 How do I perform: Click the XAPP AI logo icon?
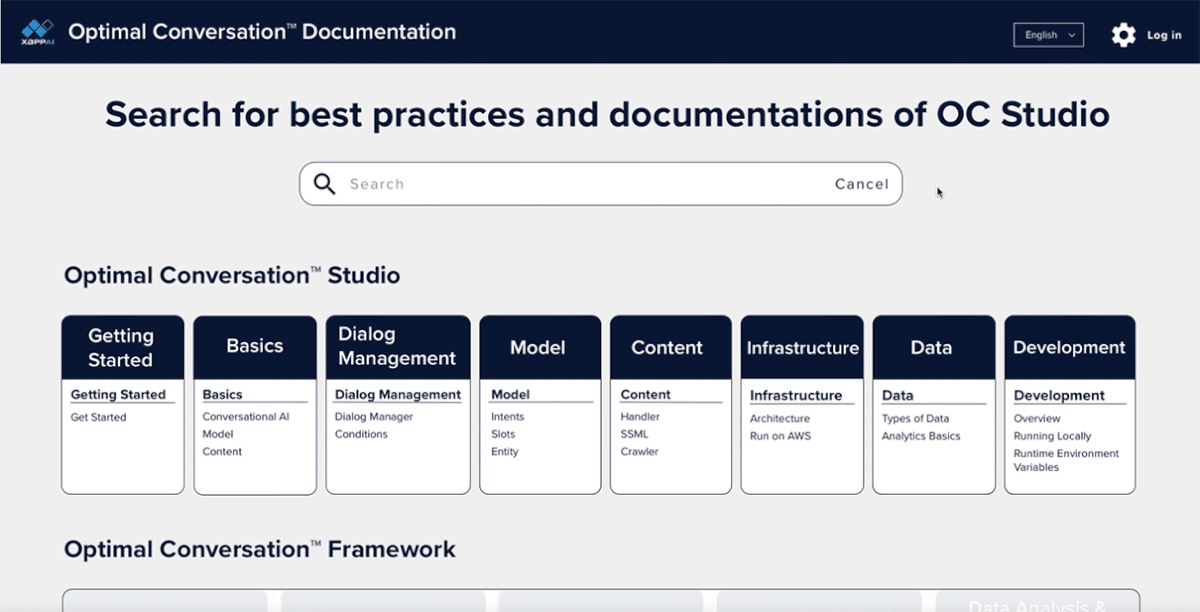(x=37, y=32)
